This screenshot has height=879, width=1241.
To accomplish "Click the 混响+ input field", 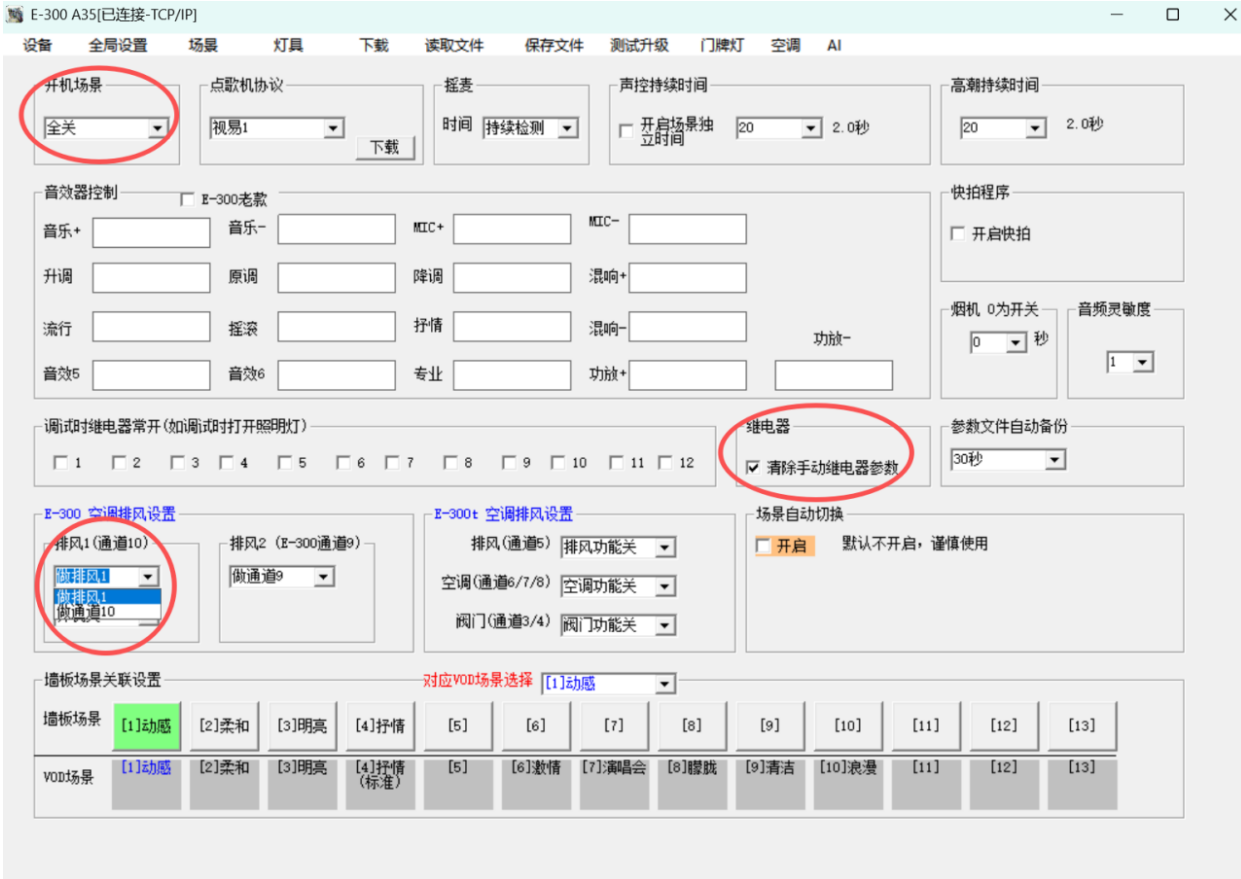I will point(688,278).
